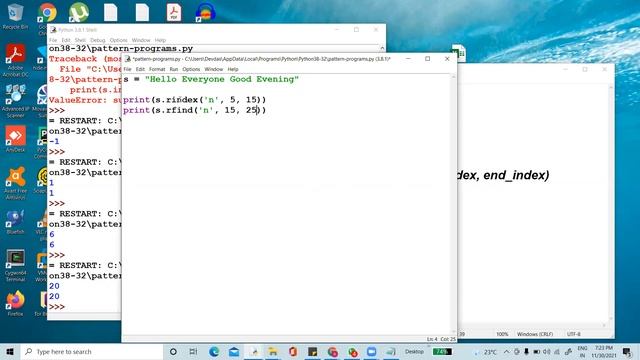Click the Cortana circle icon on taskbar
Image resolution: width=640 pixels, height=360 pixels.
[173, 351]
